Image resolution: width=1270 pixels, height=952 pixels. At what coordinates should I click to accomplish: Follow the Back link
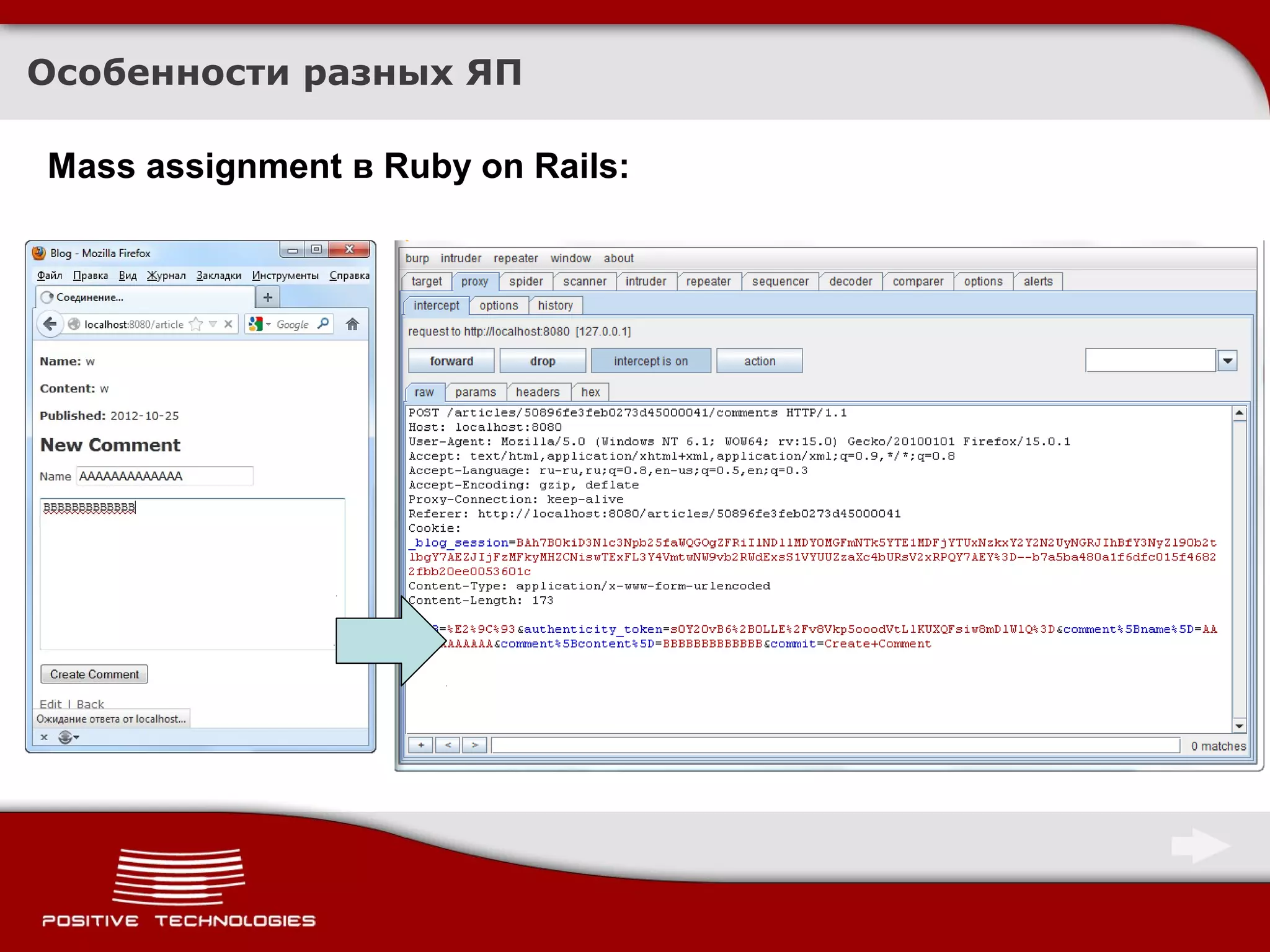pos(90,704)
